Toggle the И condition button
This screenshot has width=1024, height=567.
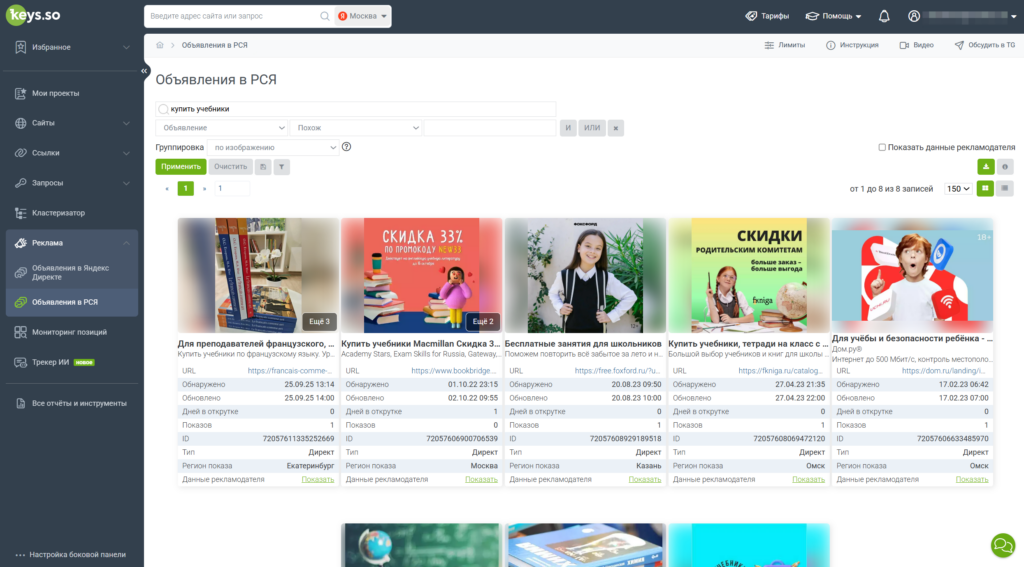pyautogui.click(x=568, y=128)
